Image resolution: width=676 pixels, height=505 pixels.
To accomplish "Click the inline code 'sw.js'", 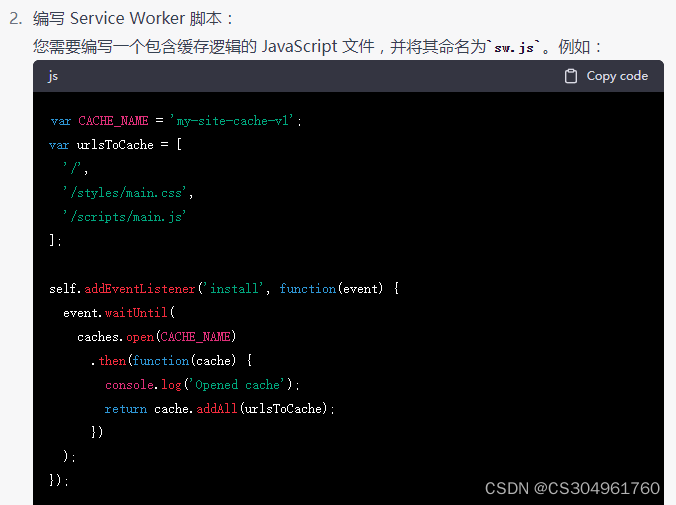I will tap(514, 47).
